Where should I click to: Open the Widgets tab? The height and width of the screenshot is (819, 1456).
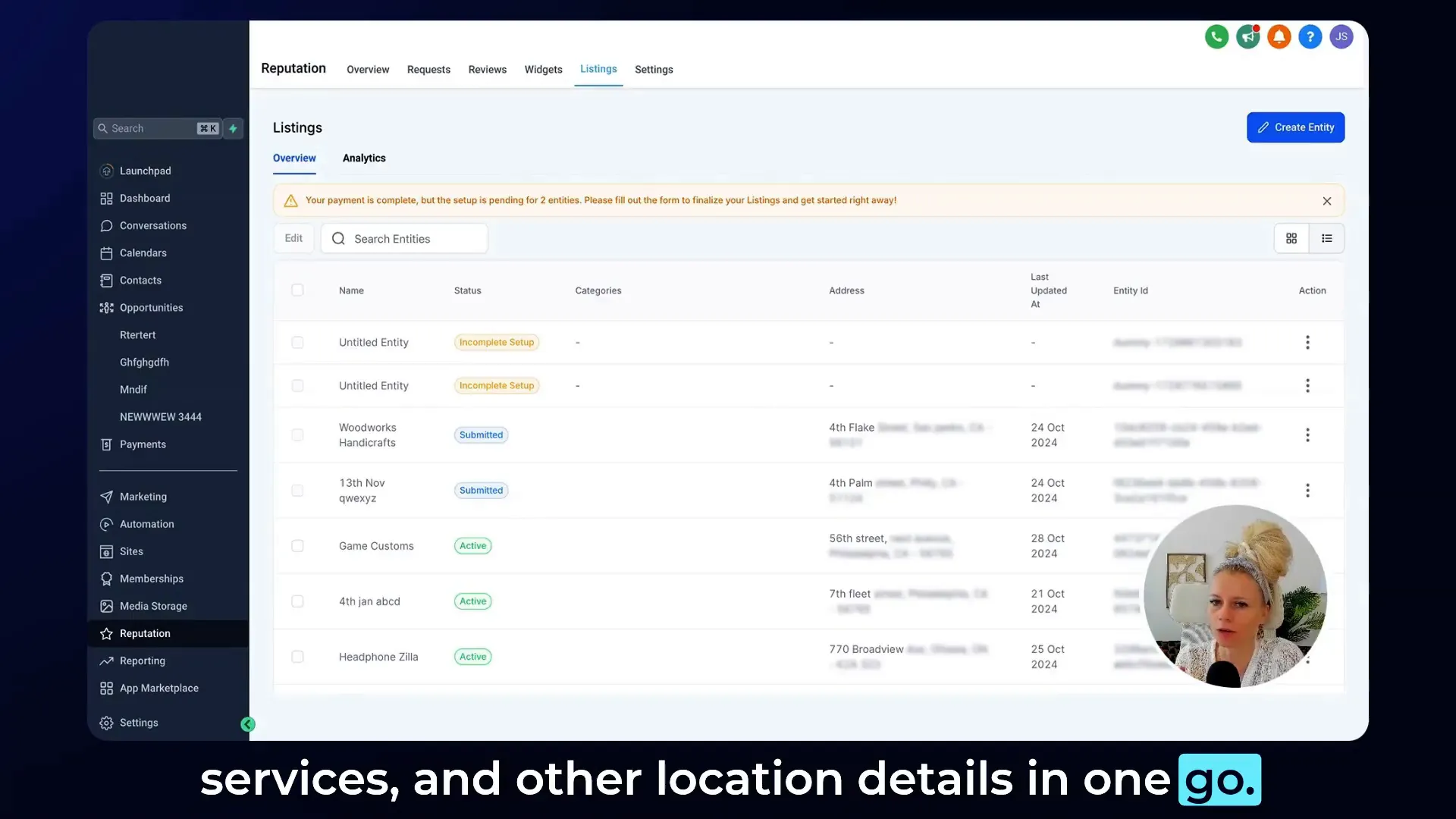[x=543, y=69]
